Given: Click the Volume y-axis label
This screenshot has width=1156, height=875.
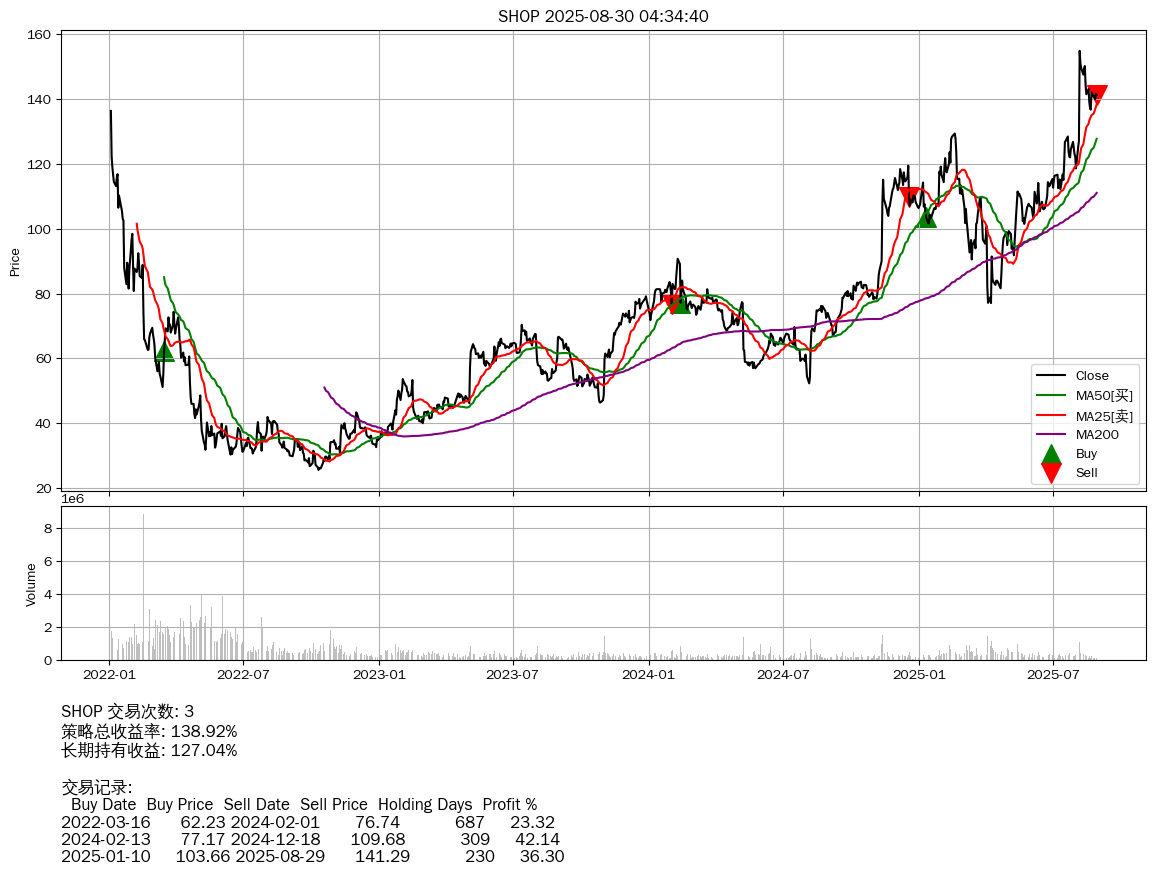Looking at the screenshot, I should click(31, 584).
